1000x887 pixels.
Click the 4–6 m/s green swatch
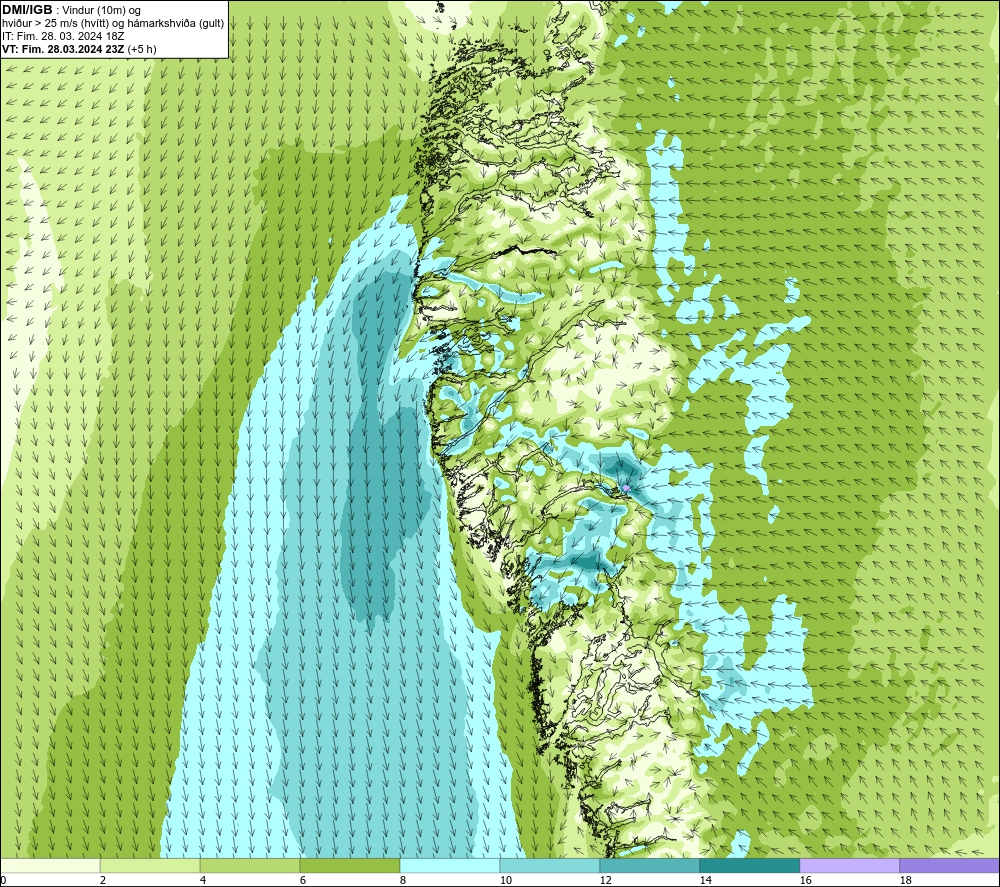(x=250, y=865)
